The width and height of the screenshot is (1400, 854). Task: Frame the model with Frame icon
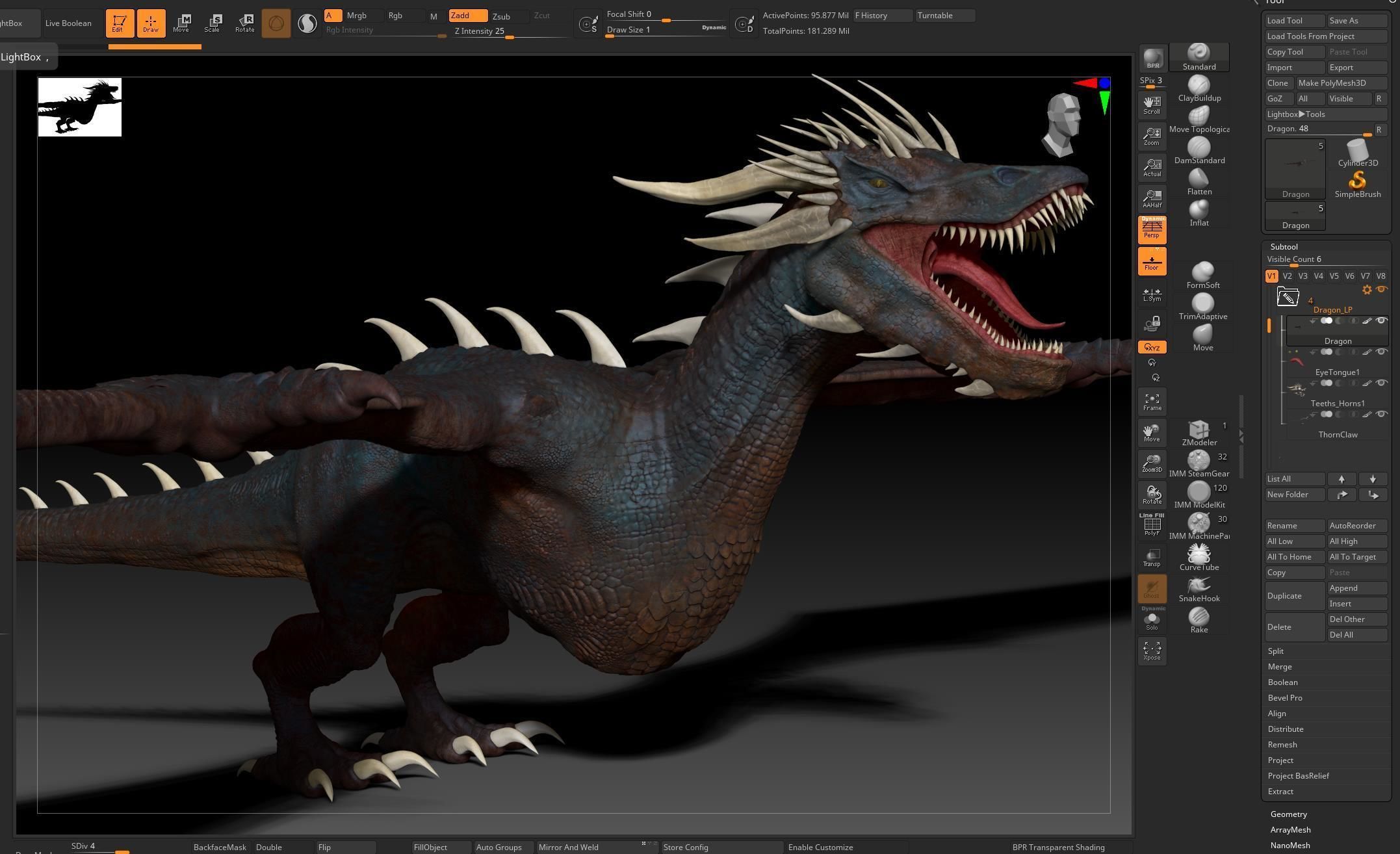coord(1152,402)
